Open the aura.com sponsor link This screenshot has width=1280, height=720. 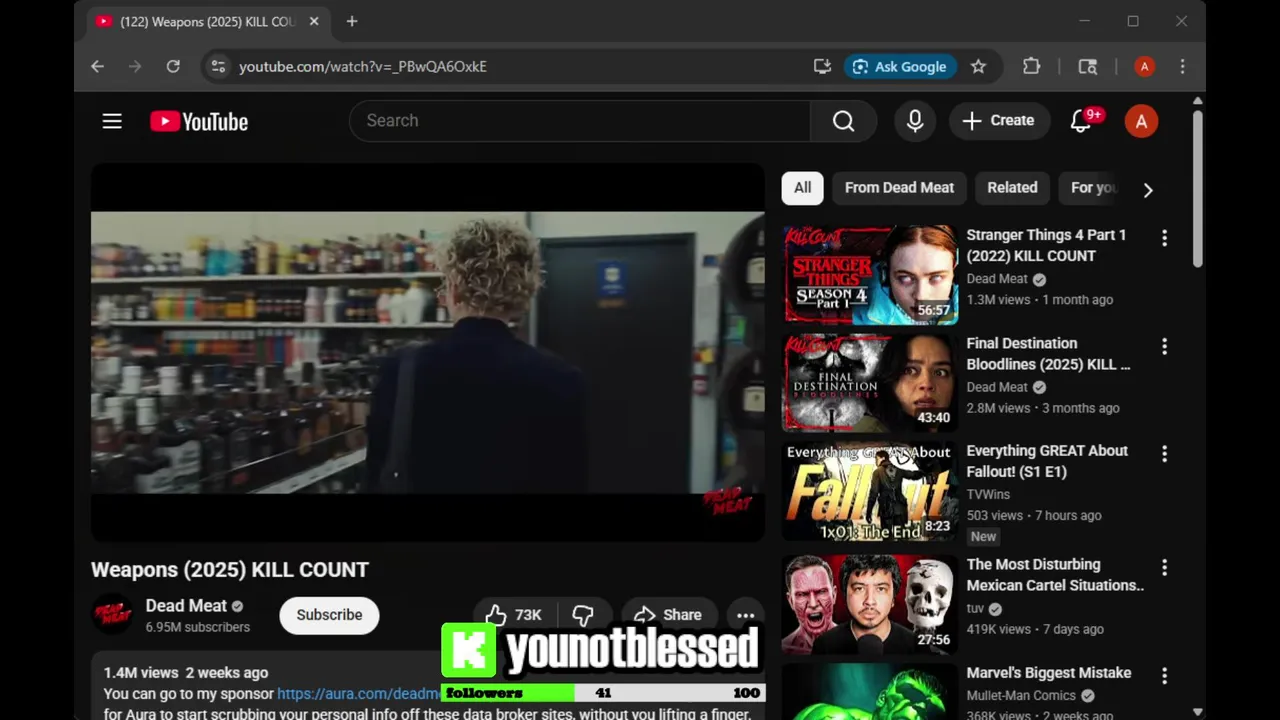click(359, 693)
